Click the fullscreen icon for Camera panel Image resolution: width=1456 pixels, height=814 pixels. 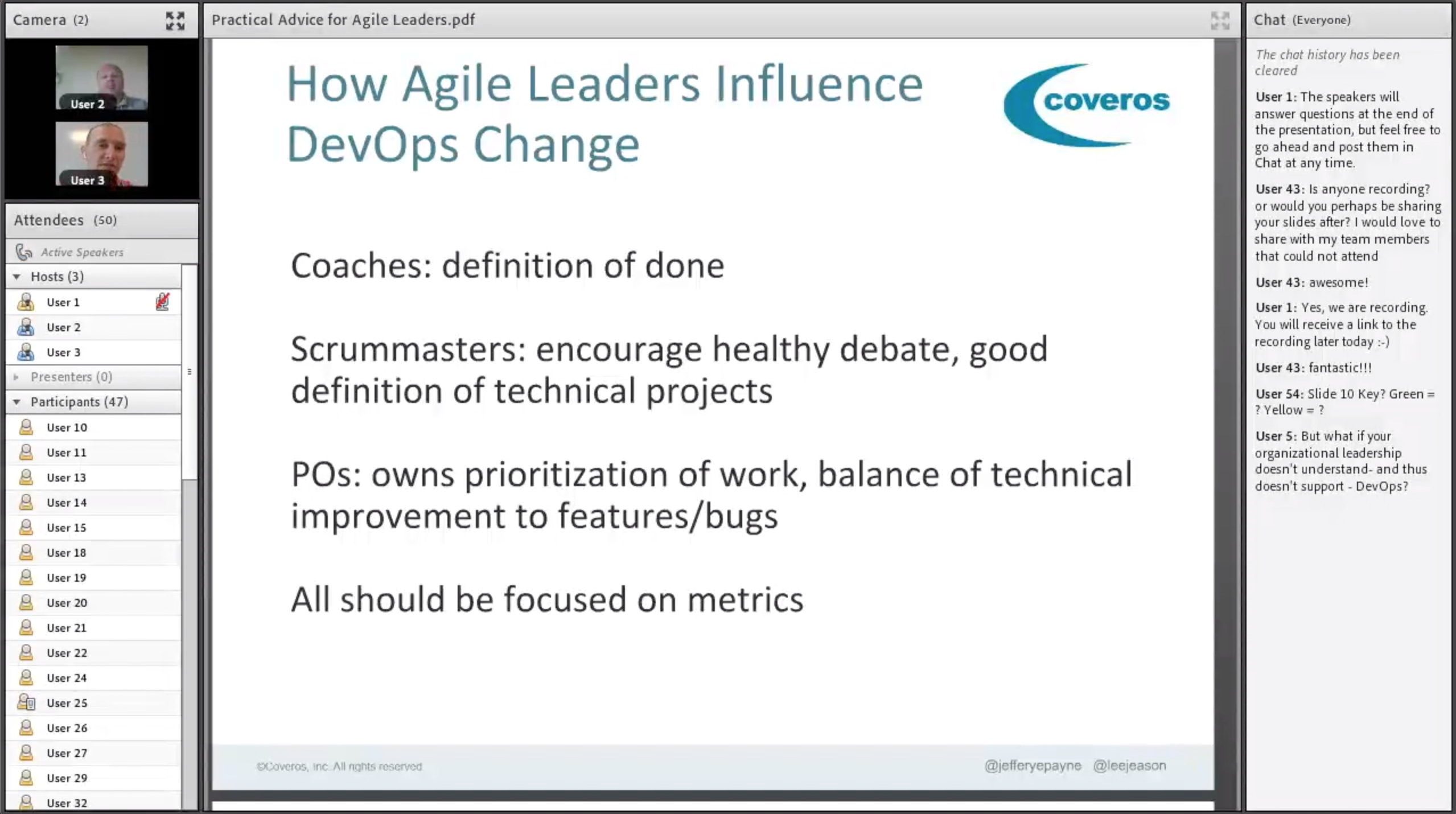coord(175,20)
